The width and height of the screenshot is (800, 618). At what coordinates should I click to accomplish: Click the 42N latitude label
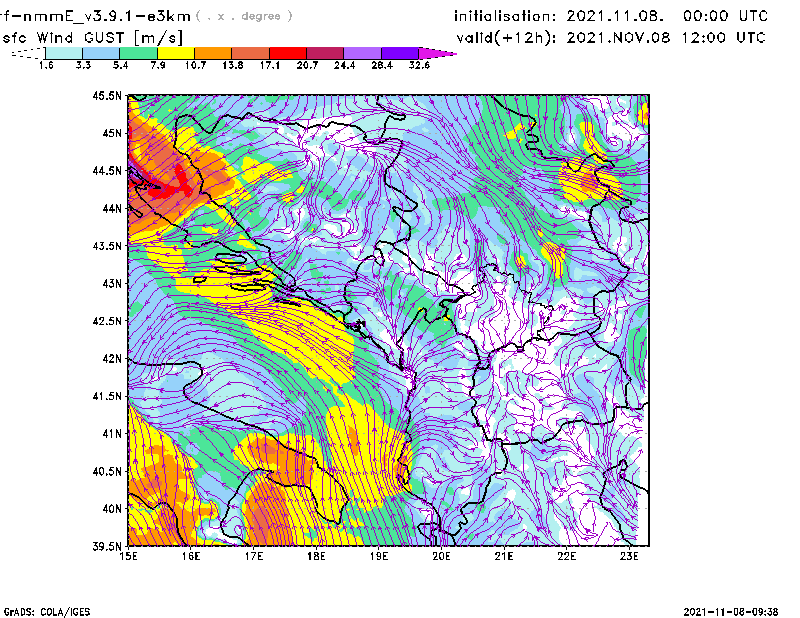tap(112, 359)
